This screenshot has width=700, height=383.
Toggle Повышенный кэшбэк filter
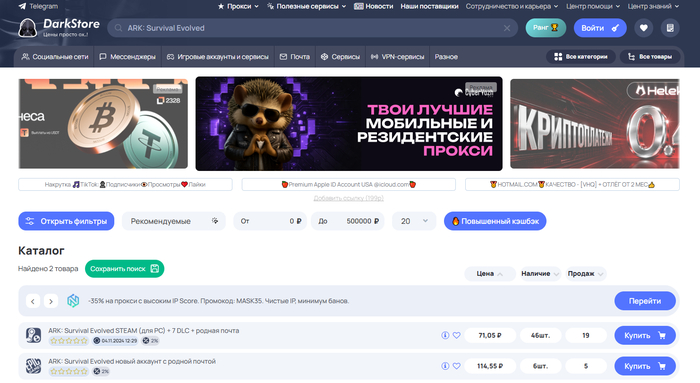click(x=495, y=221)
